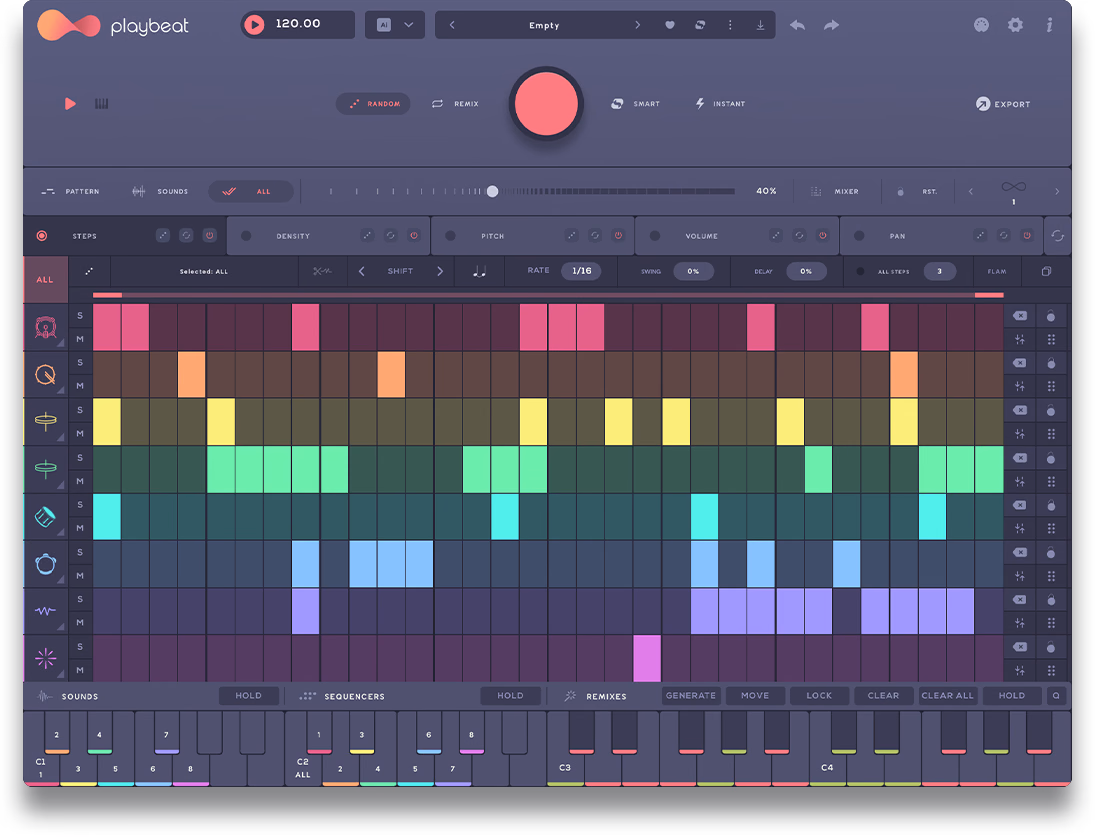This screenshot has height=837, width=1095.
Task: Start playback with the orange play arrow
Action: (x=70, y=103)
